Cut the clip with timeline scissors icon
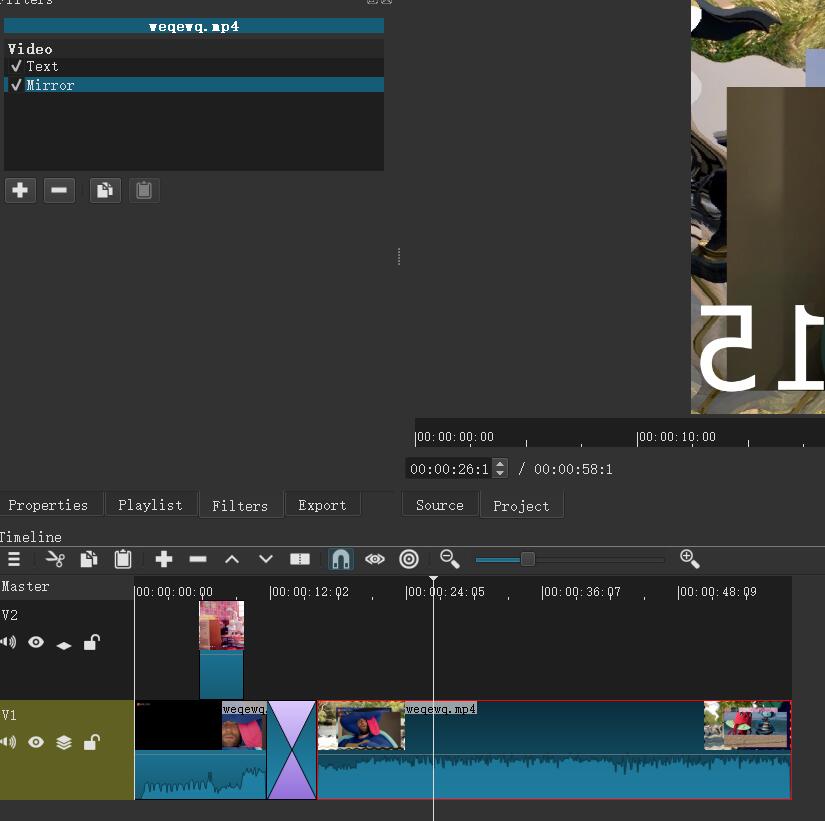 point(55,559)
